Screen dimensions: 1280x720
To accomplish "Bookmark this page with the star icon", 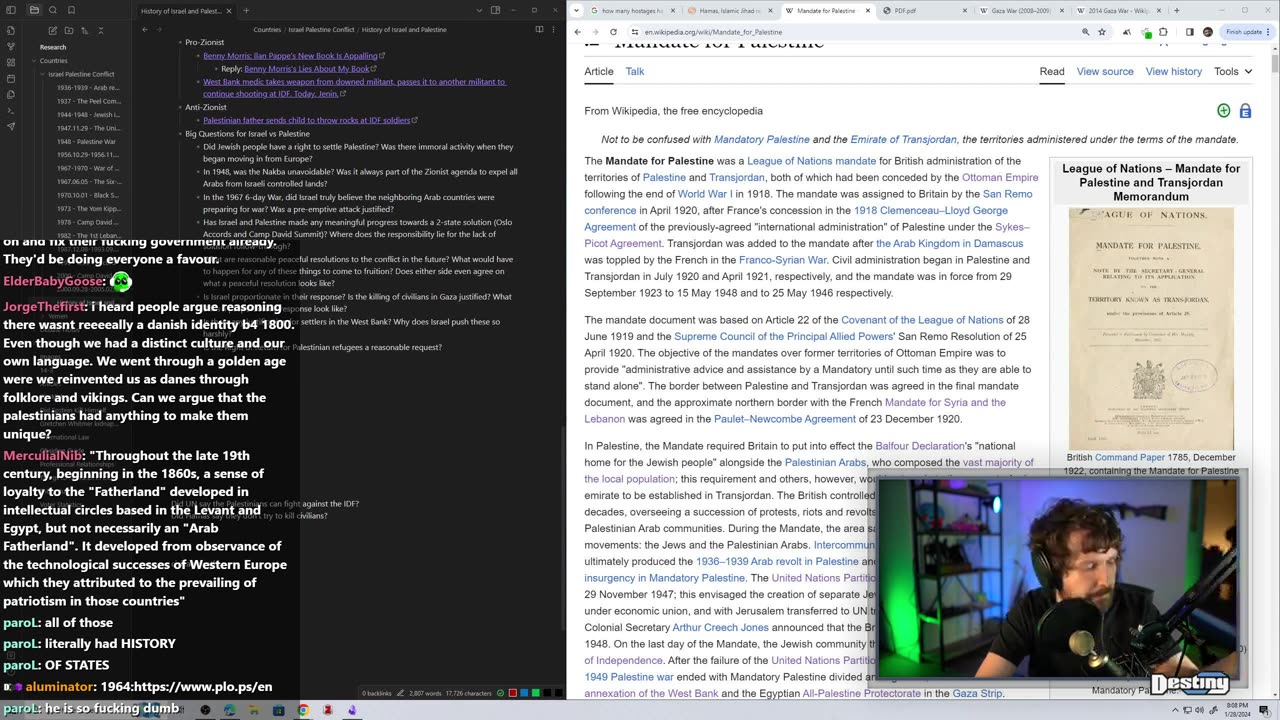I will point(1102,32).
